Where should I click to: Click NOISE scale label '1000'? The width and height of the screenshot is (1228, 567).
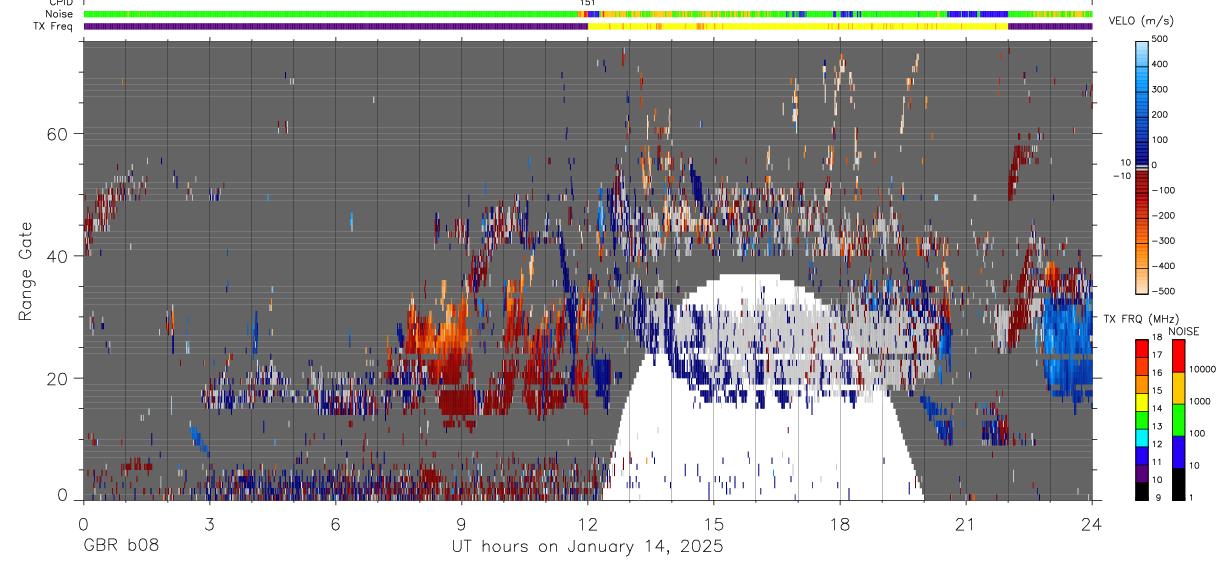pos(1200,403)
